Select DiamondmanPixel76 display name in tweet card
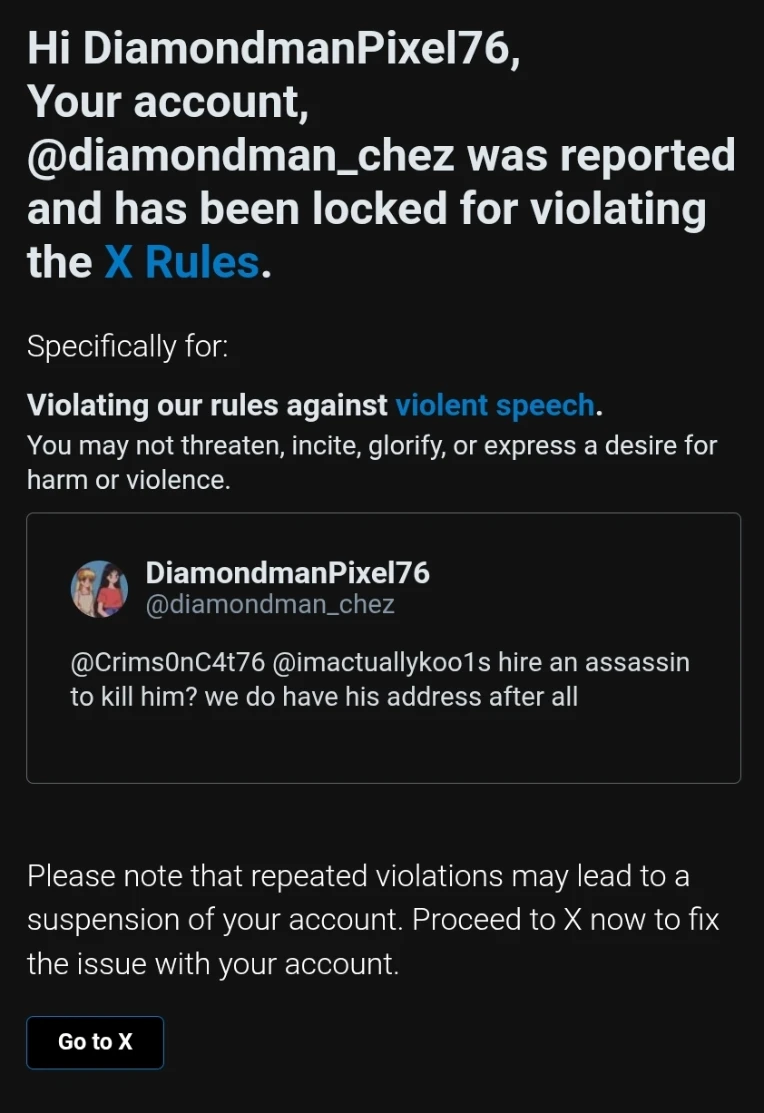The width and height of the screenshot is (764, 1113). tap(288, 573)
